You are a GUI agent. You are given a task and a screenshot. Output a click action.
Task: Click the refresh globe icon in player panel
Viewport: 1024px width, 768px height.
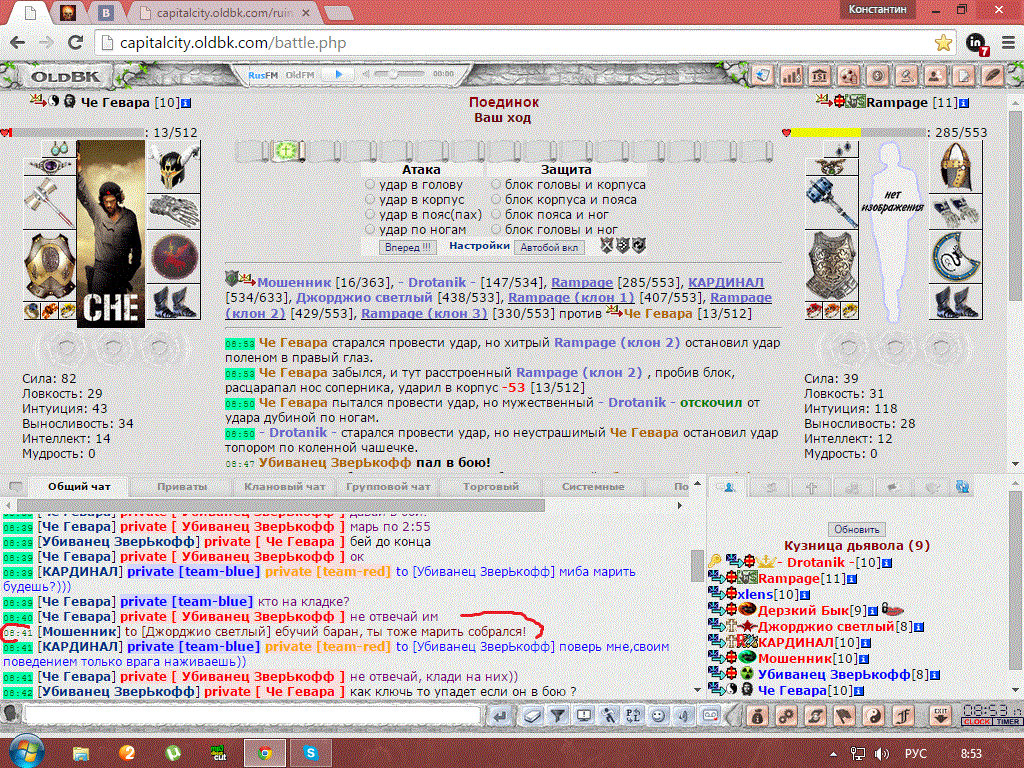click(x=962, y=487)
